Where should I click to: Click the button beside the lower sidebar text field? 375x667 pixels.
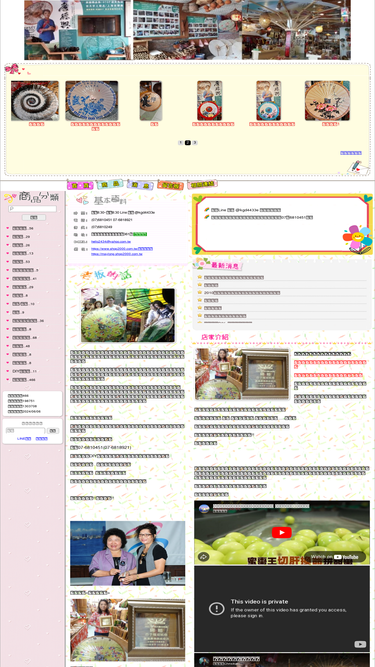click(x=53, y=430)
